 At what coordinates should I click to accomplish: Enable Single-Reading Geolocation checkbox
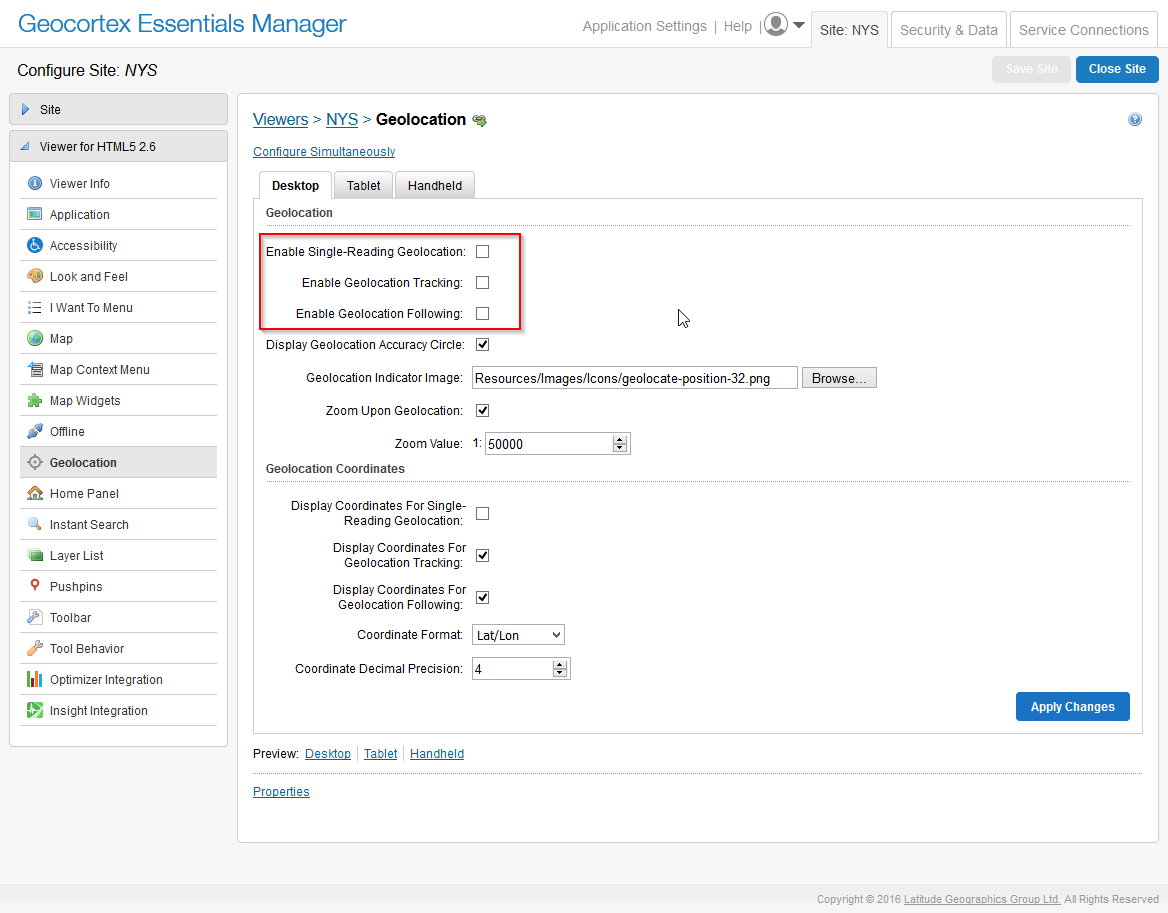[x=483, y=252]
